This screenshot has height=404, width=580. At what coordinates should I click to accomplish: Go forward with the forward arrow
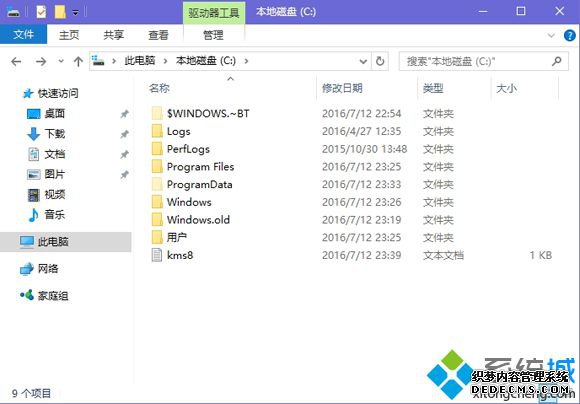click(41, 61)
